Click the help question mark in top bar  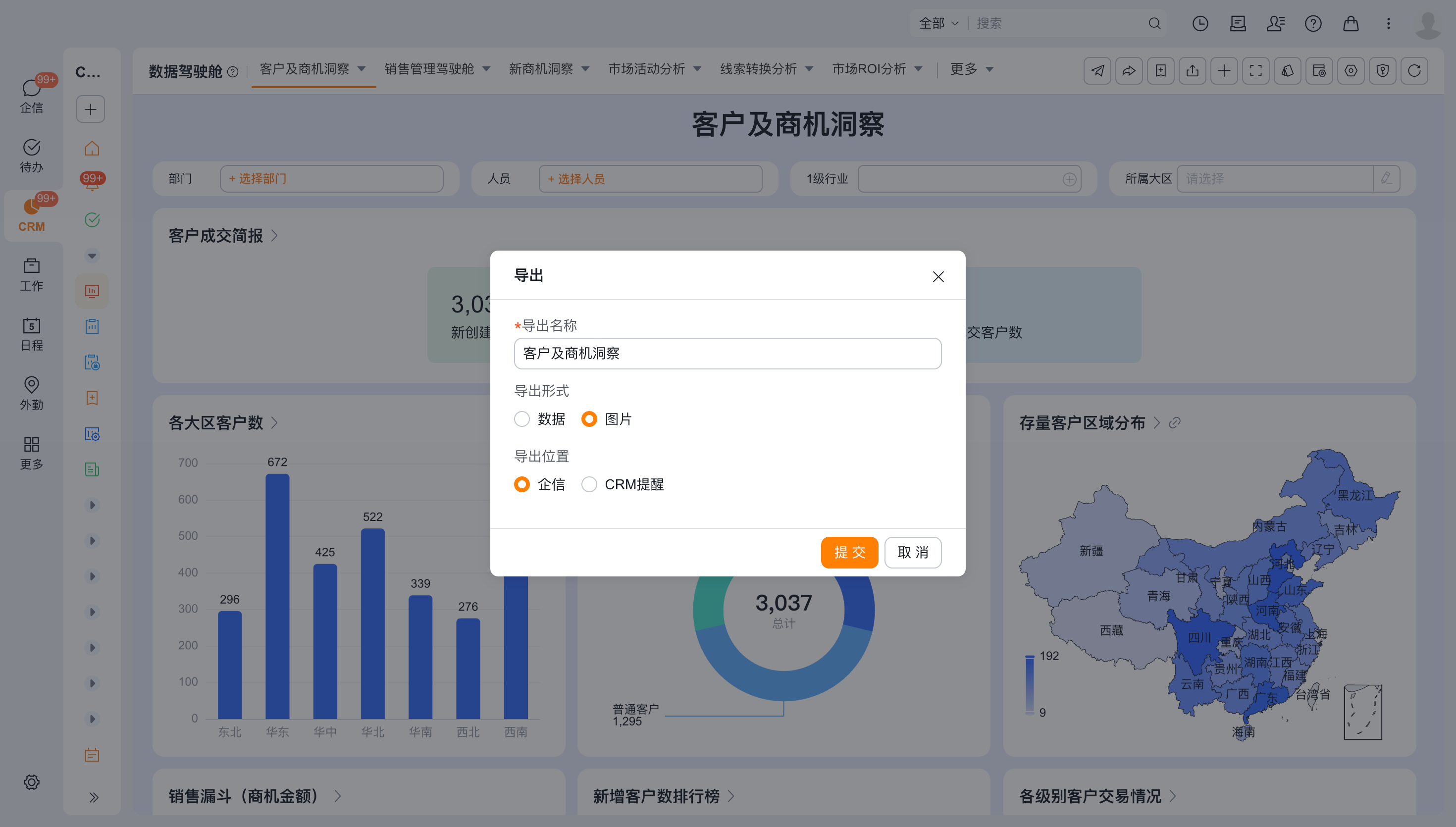tap(1313, 23)
